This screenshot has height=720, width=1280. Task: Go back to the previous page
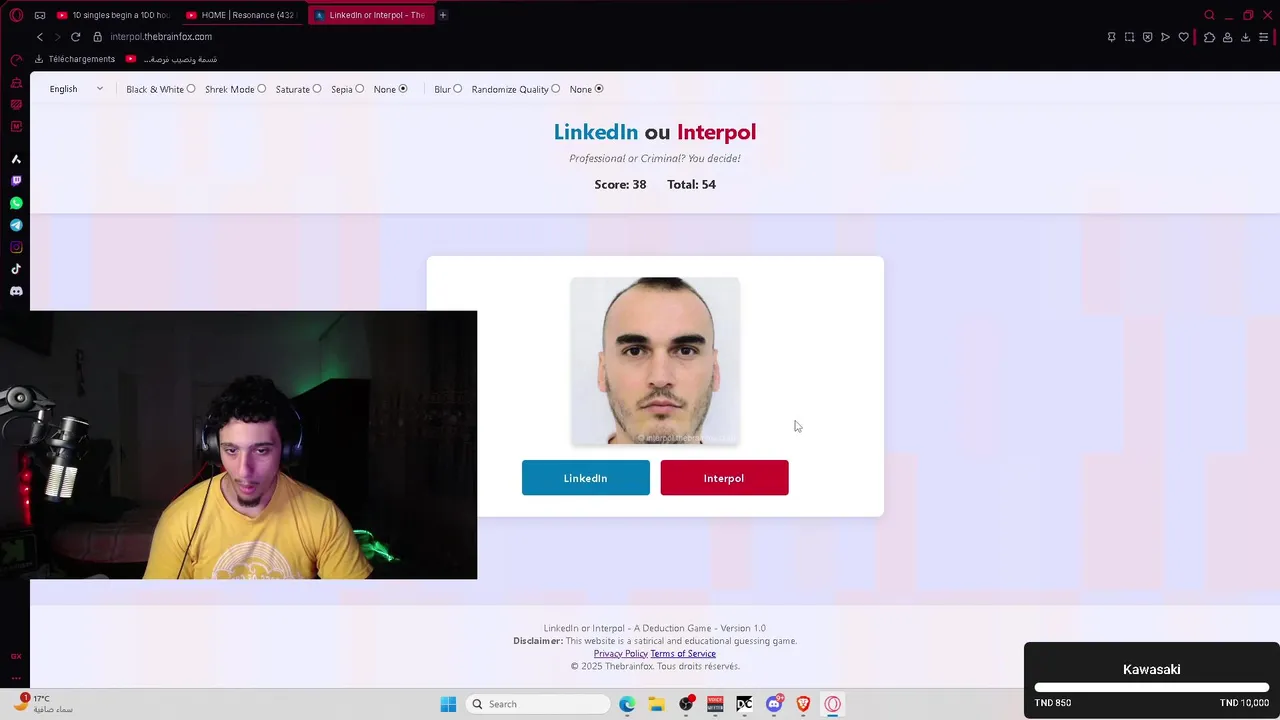click(x=40, y=37)
